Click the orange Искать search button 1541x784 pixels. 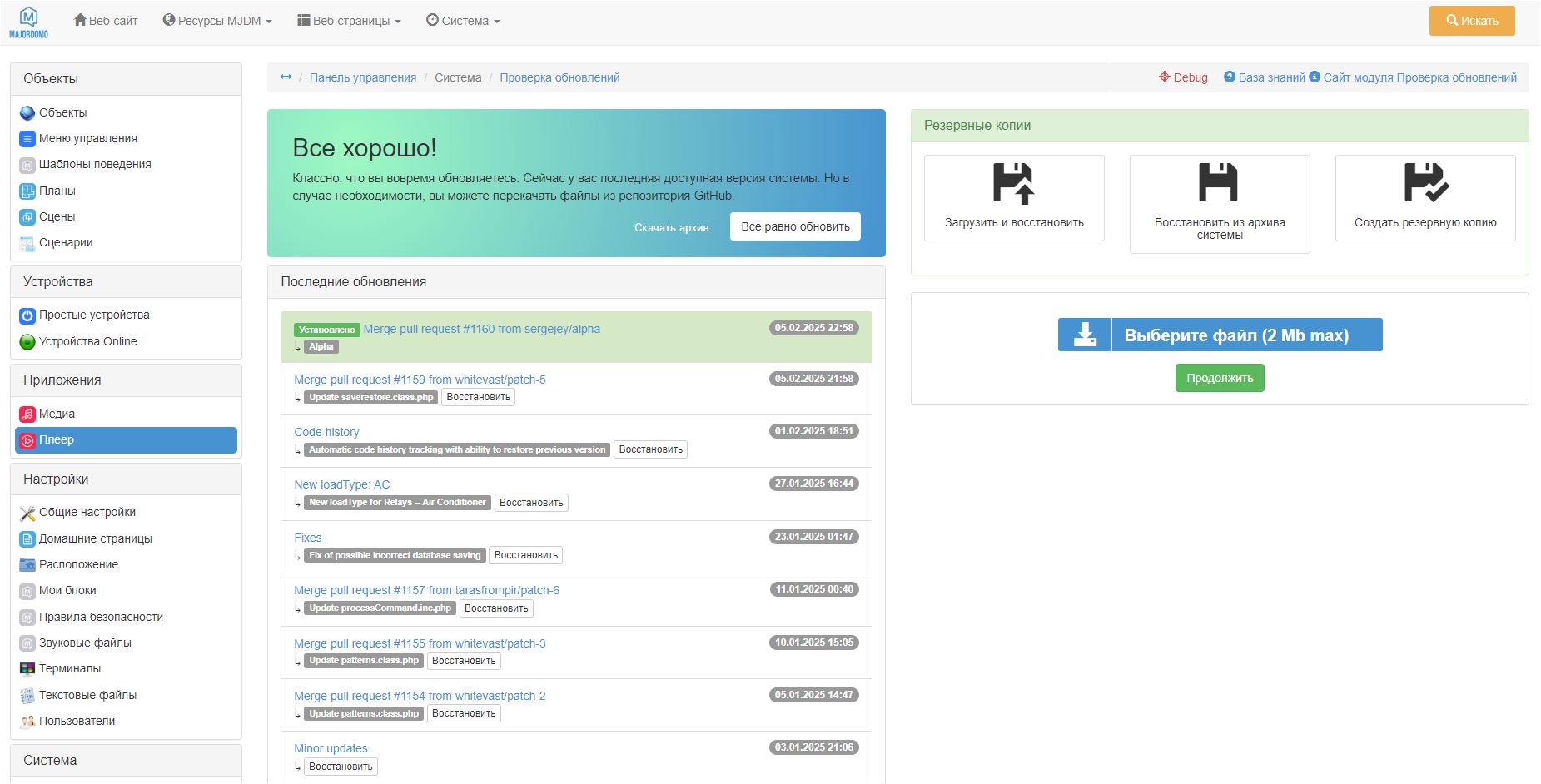1472,21
